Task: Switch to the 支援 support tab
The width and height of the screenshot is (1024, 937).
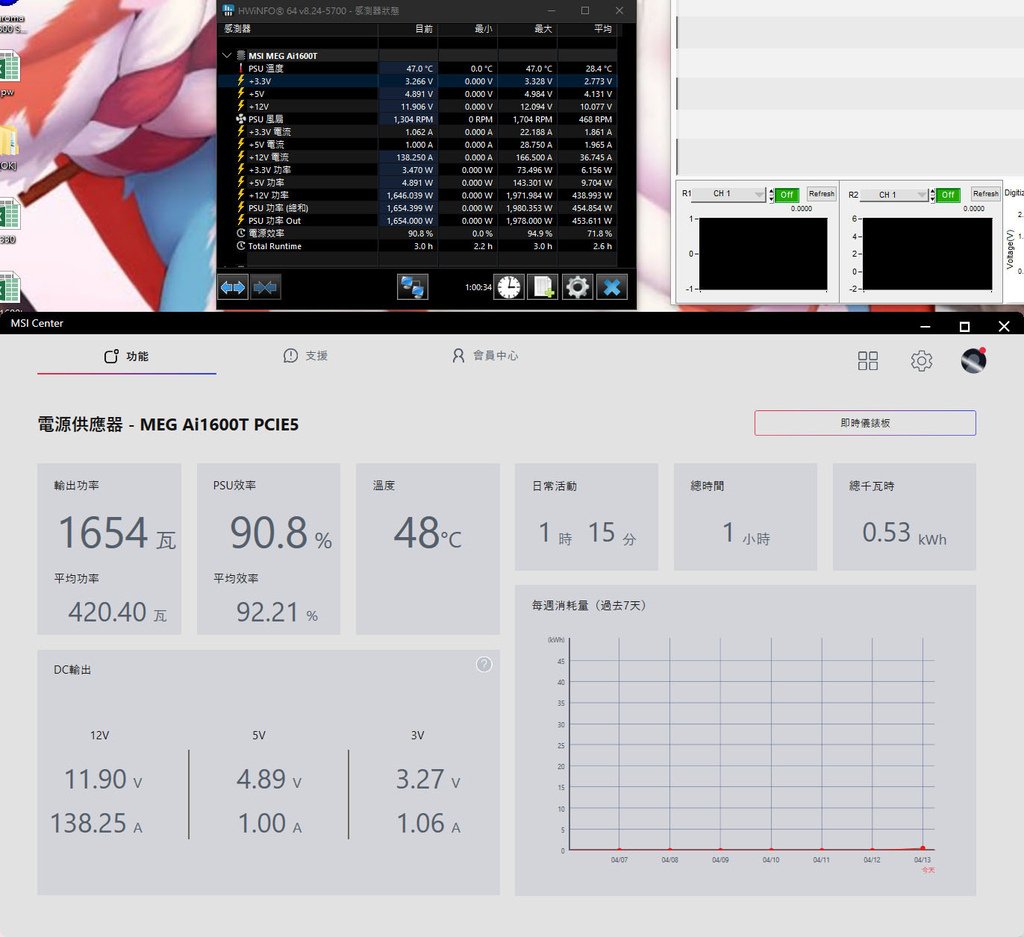Action: point(306,356)
